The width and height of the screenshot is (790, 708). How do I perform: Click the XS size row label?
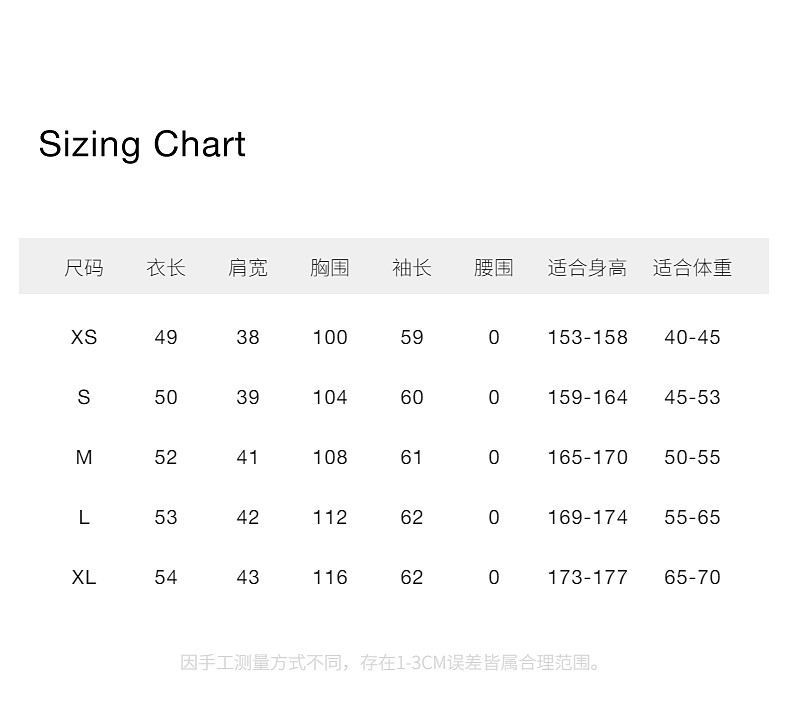(84, 338)
